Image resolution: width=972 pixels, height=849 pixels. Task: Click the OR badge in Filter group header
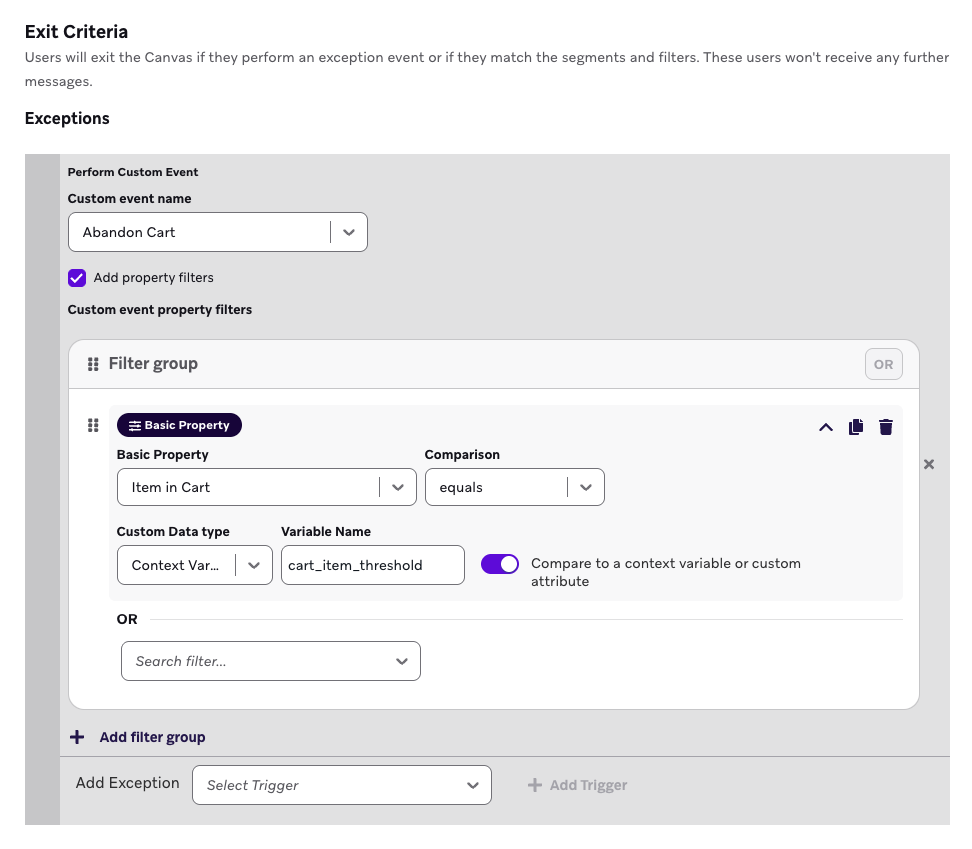[x=883, y=363]
